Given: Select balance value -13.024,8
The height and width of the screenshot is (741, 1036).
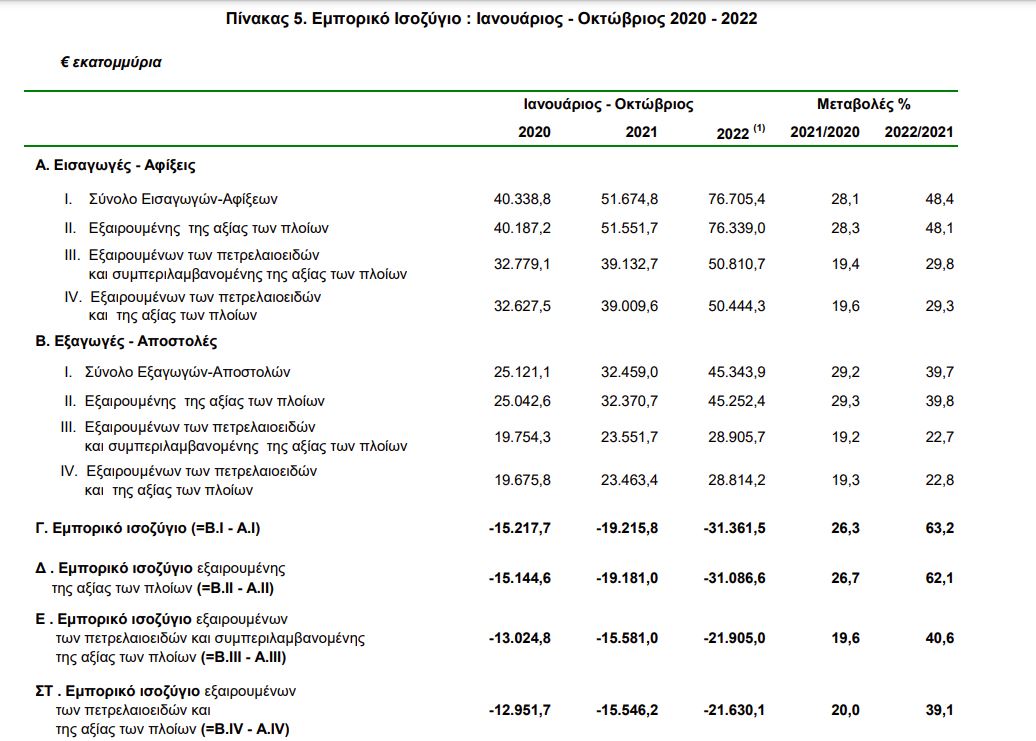Looking at the screenshot, I should [520, 638].
